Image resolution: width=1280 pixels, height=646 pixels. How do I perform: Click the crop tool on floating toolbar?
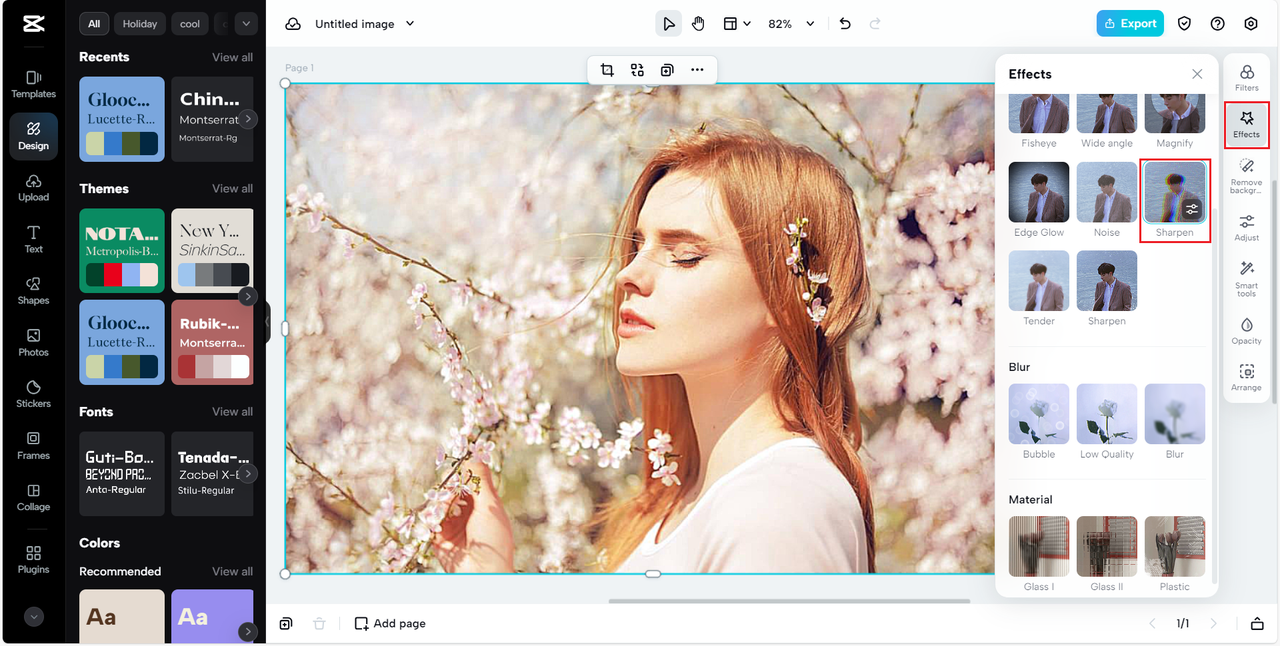(607, 70)
